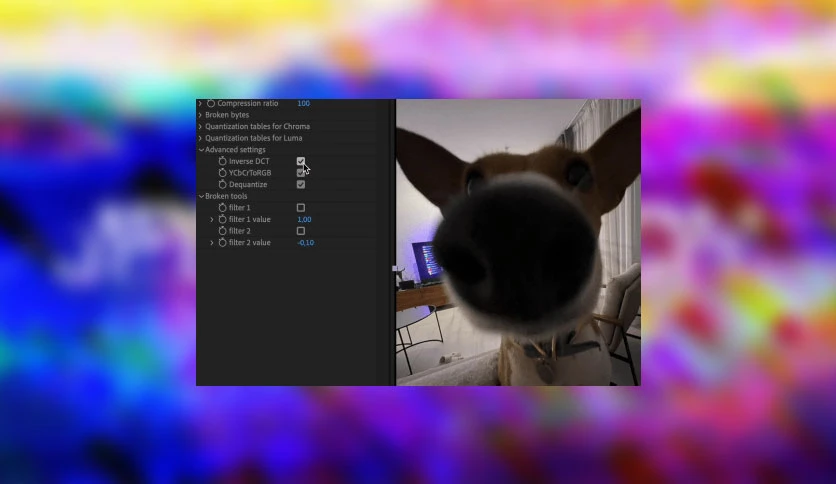Select the Broken tools label
Screen dimensions: 836x484
point(226,196)
